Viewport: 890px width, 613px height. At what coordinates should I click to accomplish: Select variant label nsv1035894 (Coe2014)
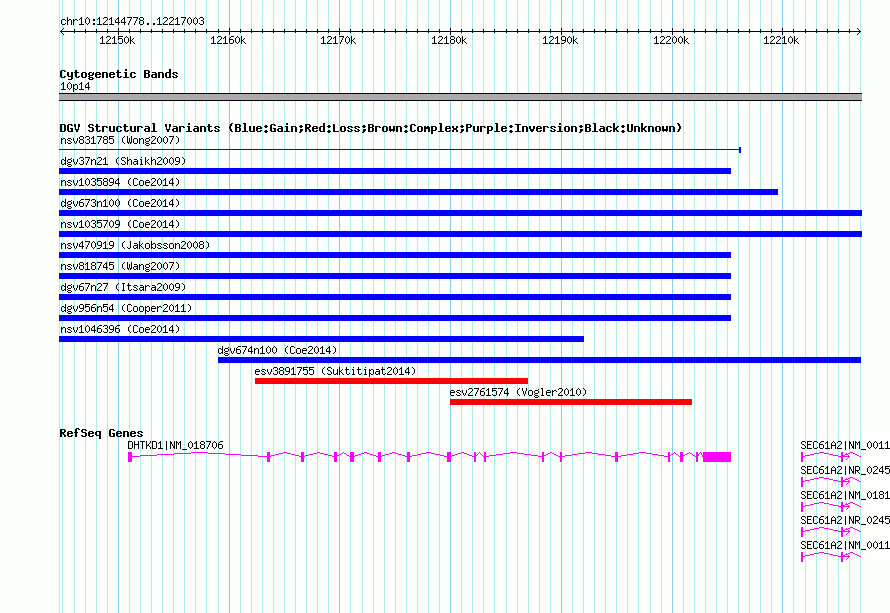(120, 182)
